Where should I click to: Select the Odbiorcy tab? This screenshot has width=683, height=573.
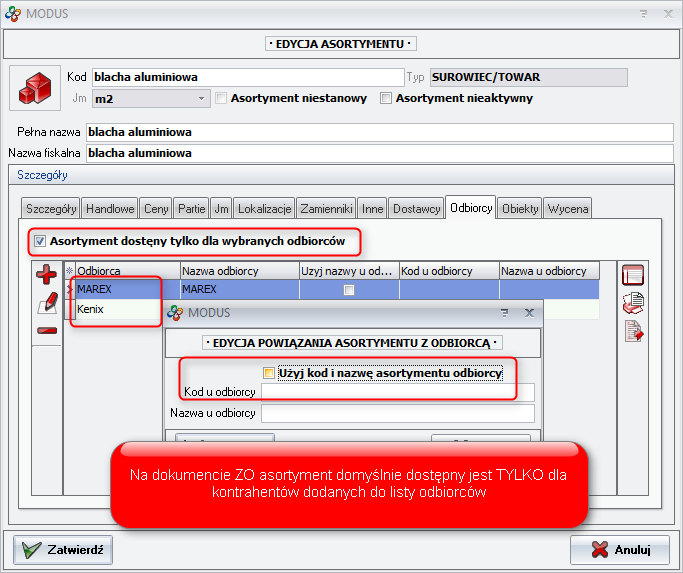pos(471,207)
